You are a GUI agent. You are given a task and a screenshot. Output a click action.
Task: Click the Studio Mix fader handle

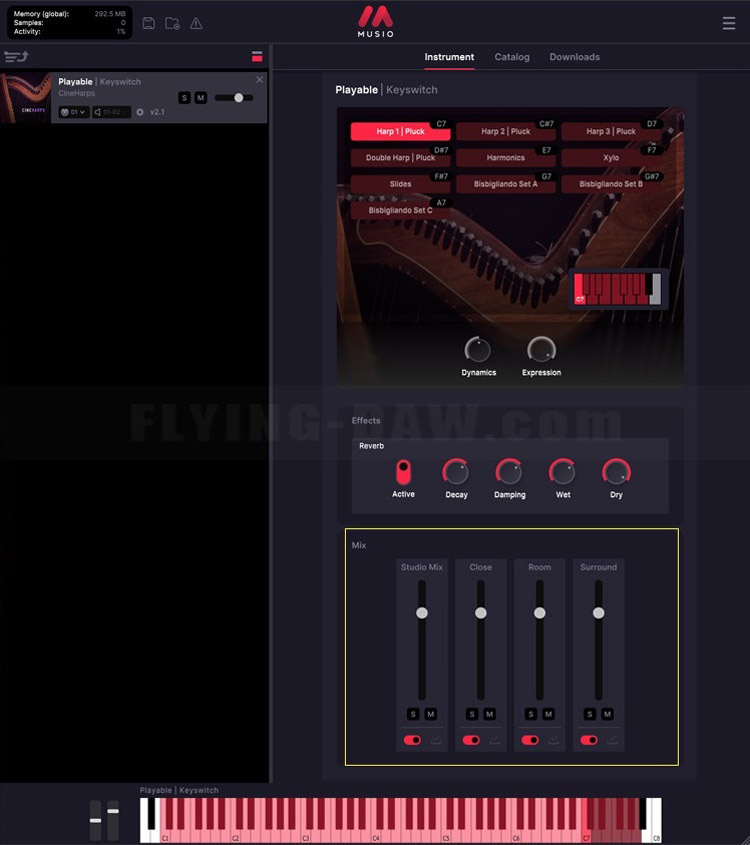click(x=422, y=613)
